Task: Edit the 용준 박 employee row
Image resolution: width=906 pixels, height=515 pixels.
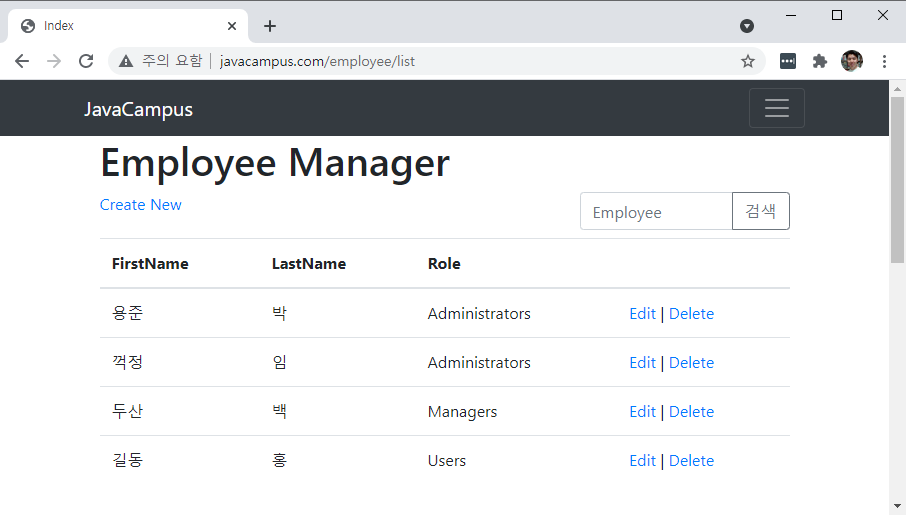Action: click(642, 314)
